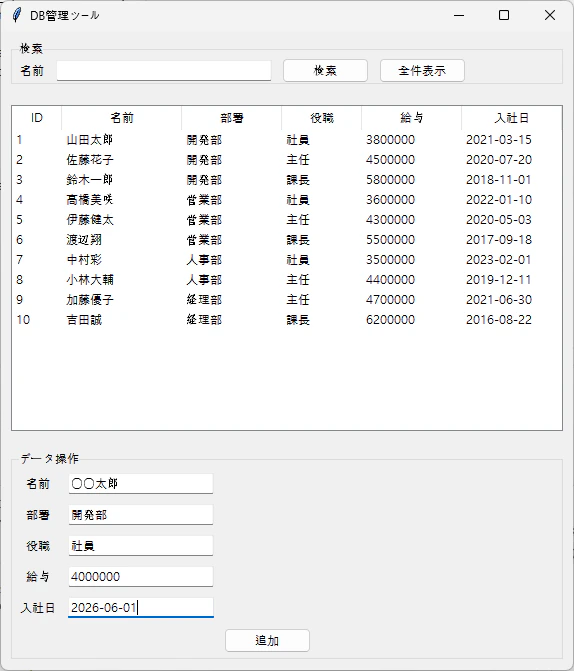Click the feather app icon in title bar
Viewport: 574px width, 671px height.
16,15
